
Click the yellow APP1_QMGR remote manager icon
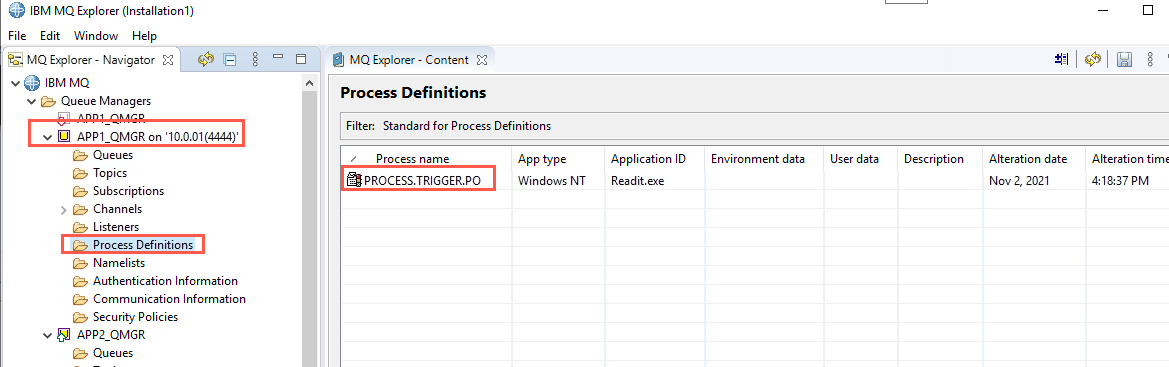tap(64, 137)
